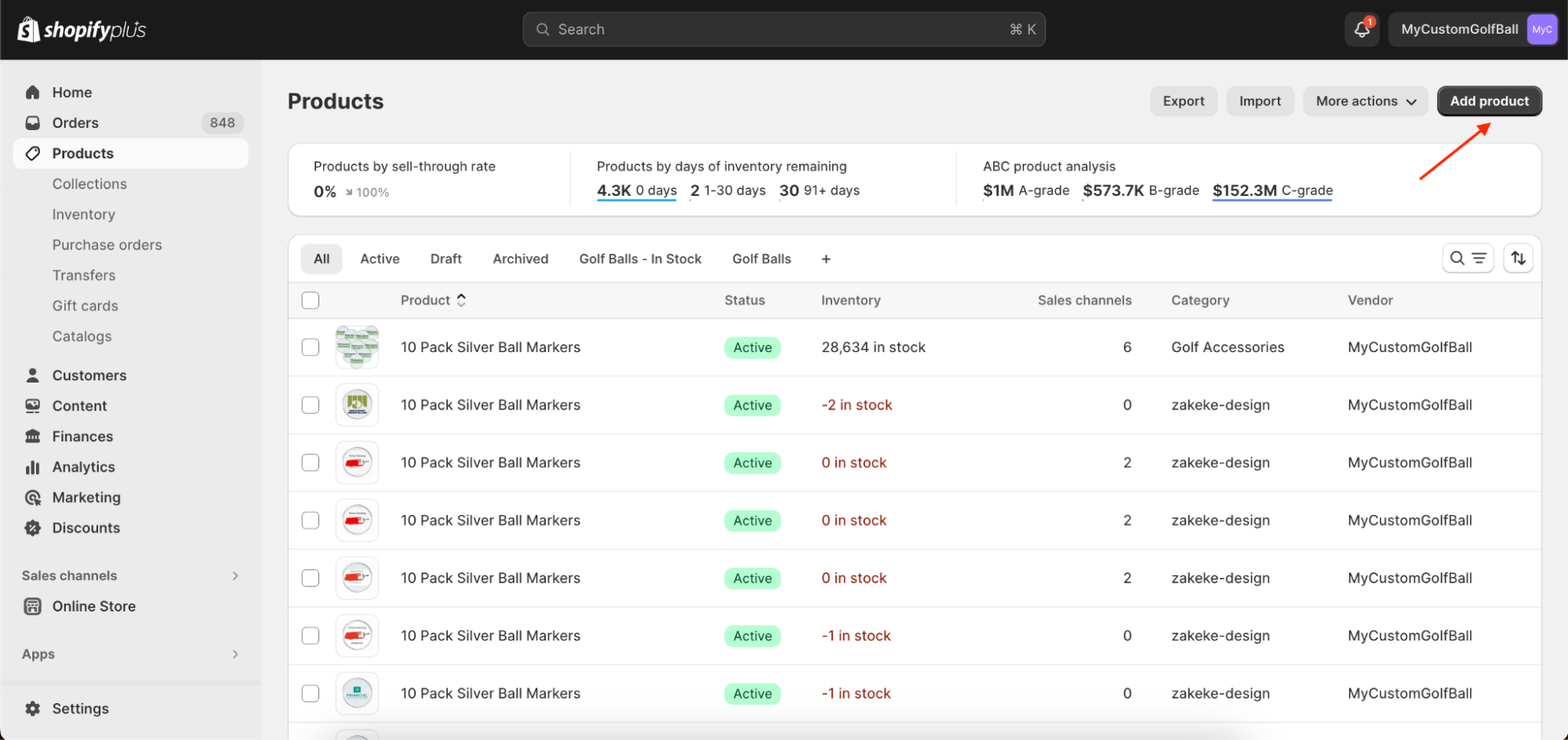
Task: Open Analytics from the sidebar chart icon
Action: [x=33, y=467]
